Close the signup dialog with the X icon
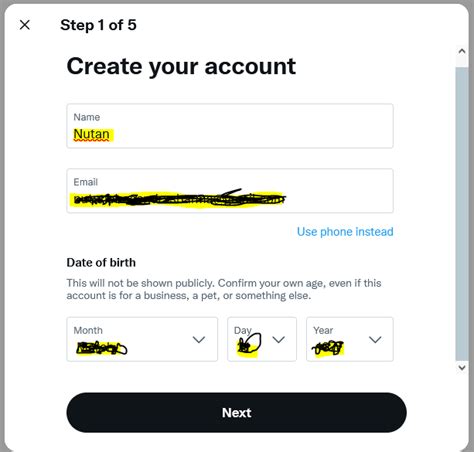 25,25
